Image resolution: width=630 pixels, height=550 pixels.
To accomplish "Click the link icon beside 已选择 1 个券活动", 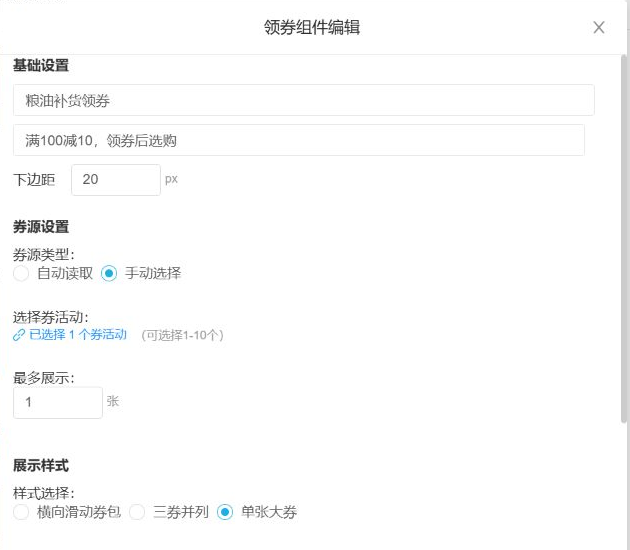I will (x=19, y=335).
